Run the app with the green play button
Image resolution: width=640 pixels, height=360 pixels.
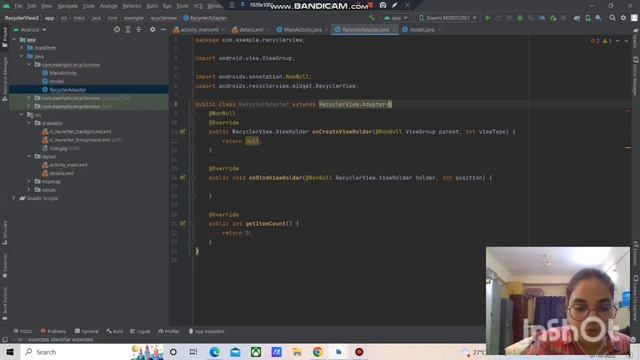[487, 18]
